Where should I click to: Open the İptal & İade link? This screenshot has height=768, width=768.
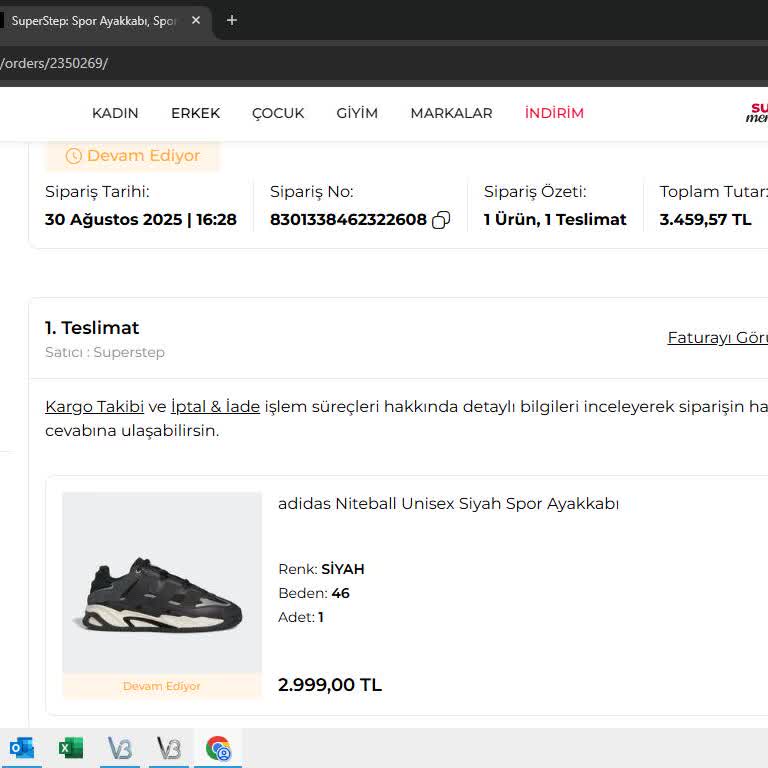click(215, 406)
